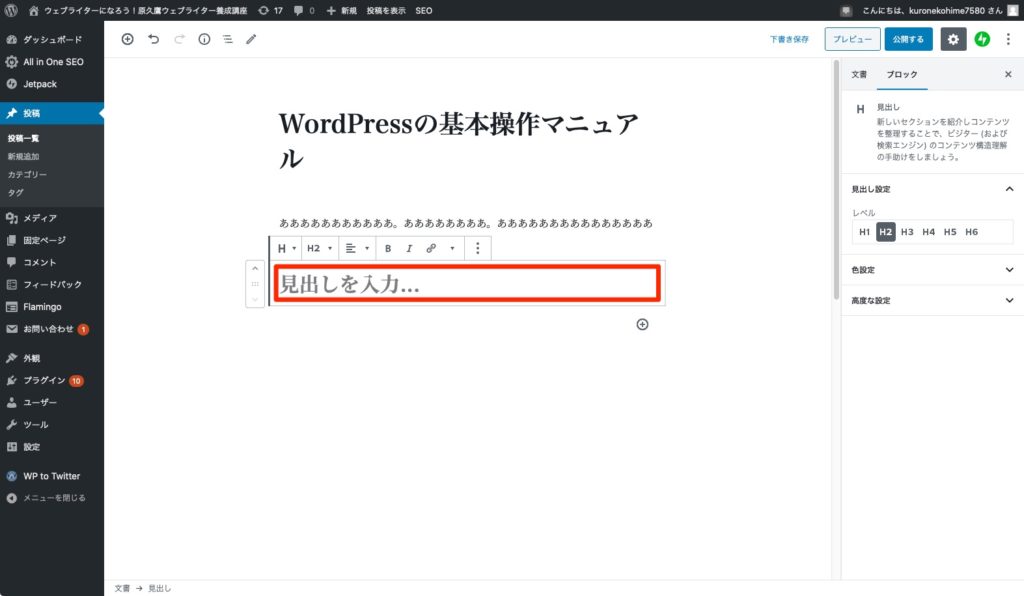Select heading level H3 in sidebar

pyautogui.click(x=907, y=232)
